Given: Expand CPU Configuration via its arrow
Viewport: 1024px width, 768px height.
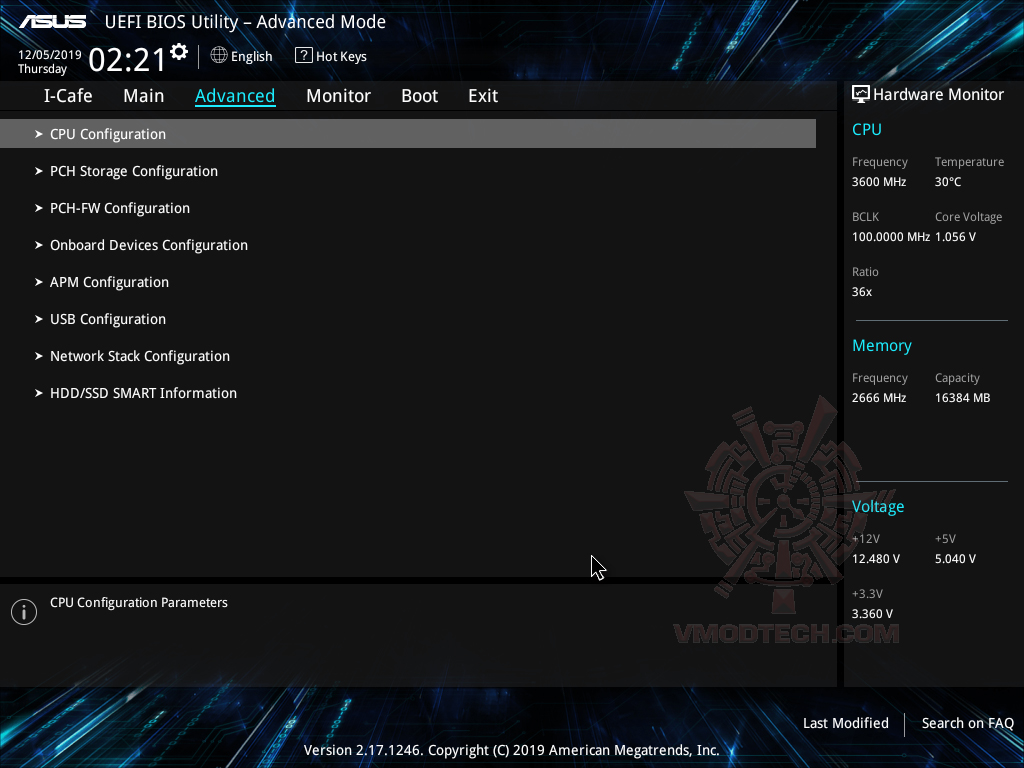Looking at the screenshot, I should coord(38,133).
